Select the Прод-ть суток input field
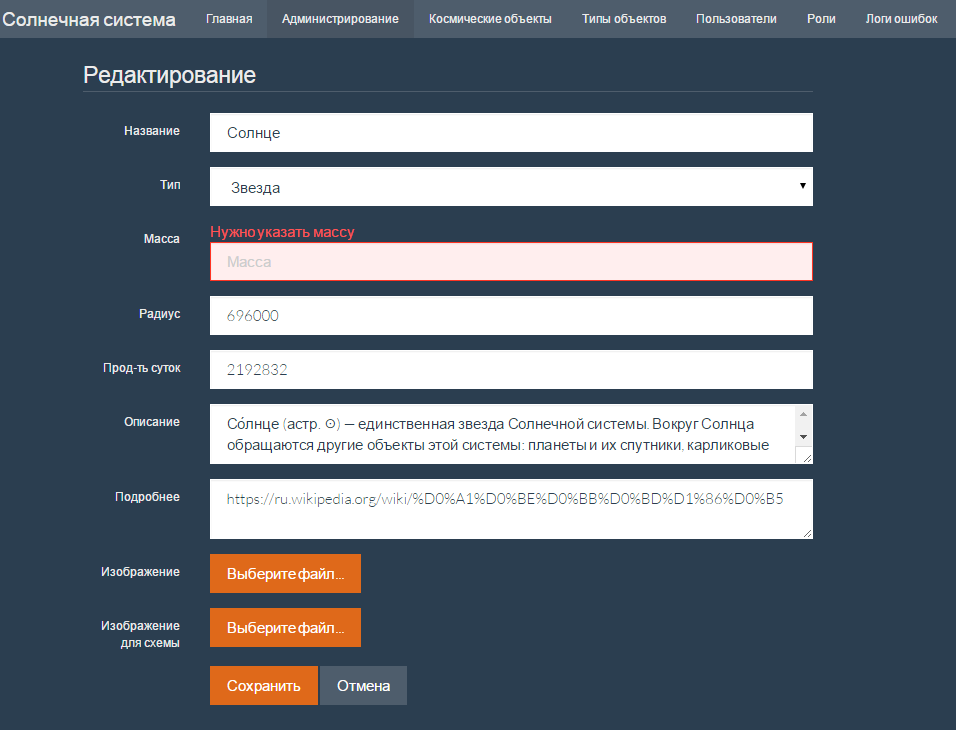This screenshot has width=956, height=730. coord(511,370)
